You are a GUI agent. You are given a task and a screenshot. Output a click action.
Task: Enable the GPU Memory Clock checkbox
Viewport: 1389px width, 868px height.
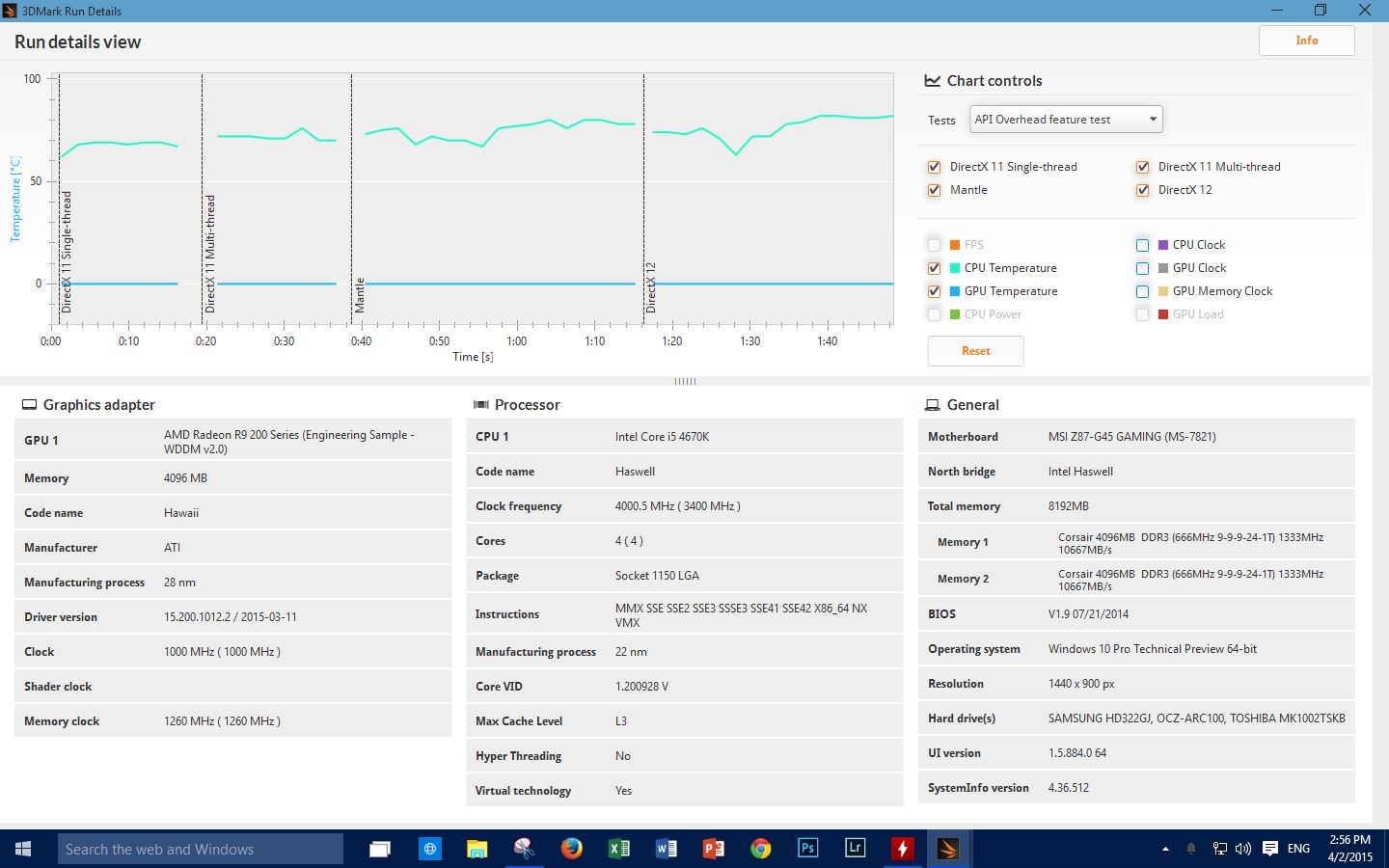click(1142, 291)
